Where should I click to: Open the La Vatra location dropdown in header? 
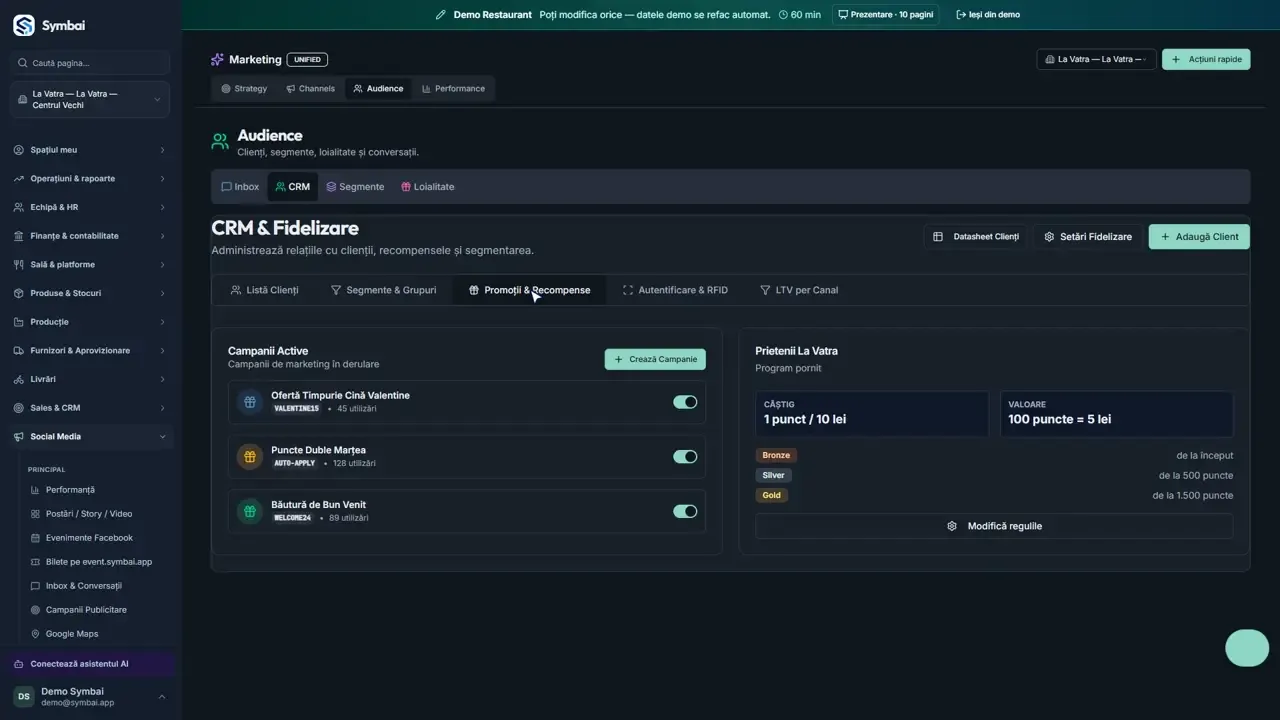point(1096,60)
